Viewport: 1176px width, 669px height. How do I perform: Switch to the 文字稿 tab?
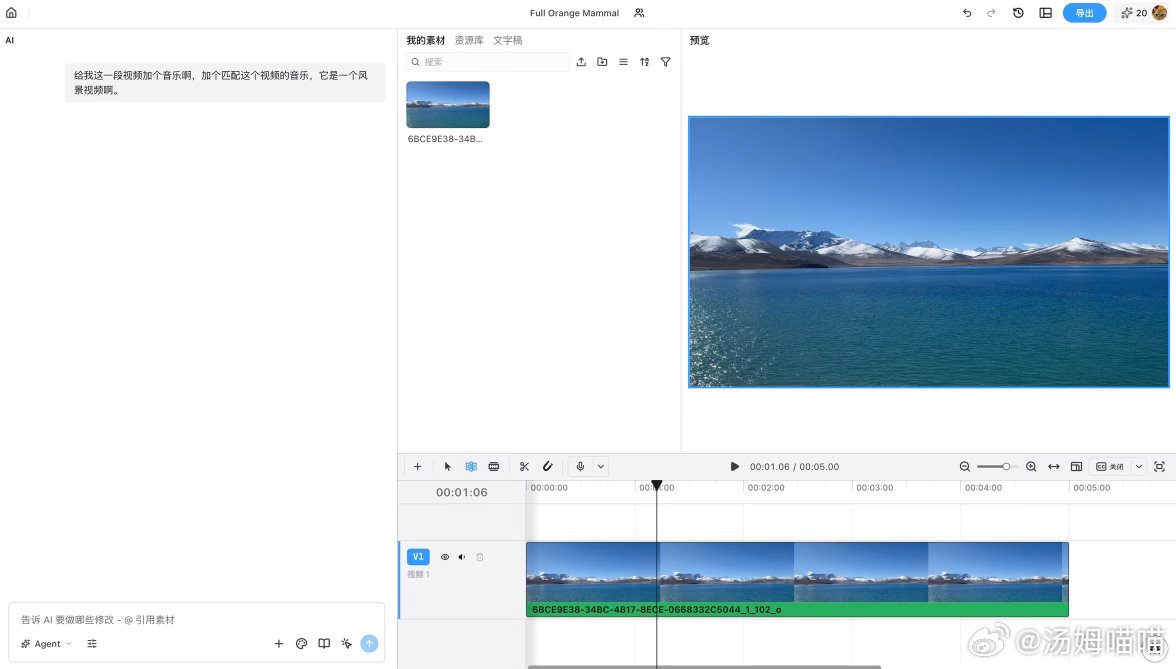point(508,40)
